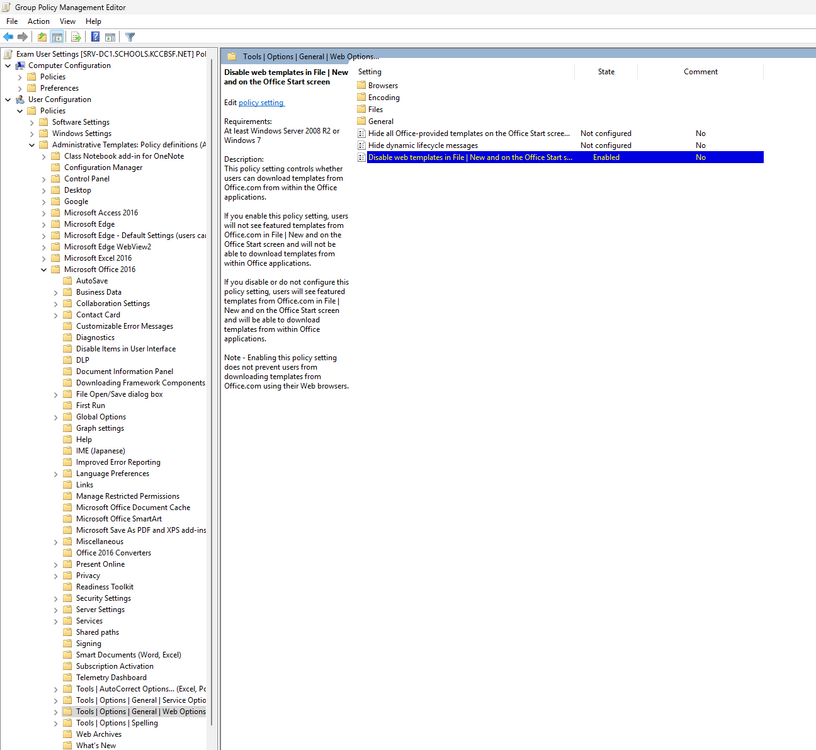Open the File menu

tap(12, 21)
